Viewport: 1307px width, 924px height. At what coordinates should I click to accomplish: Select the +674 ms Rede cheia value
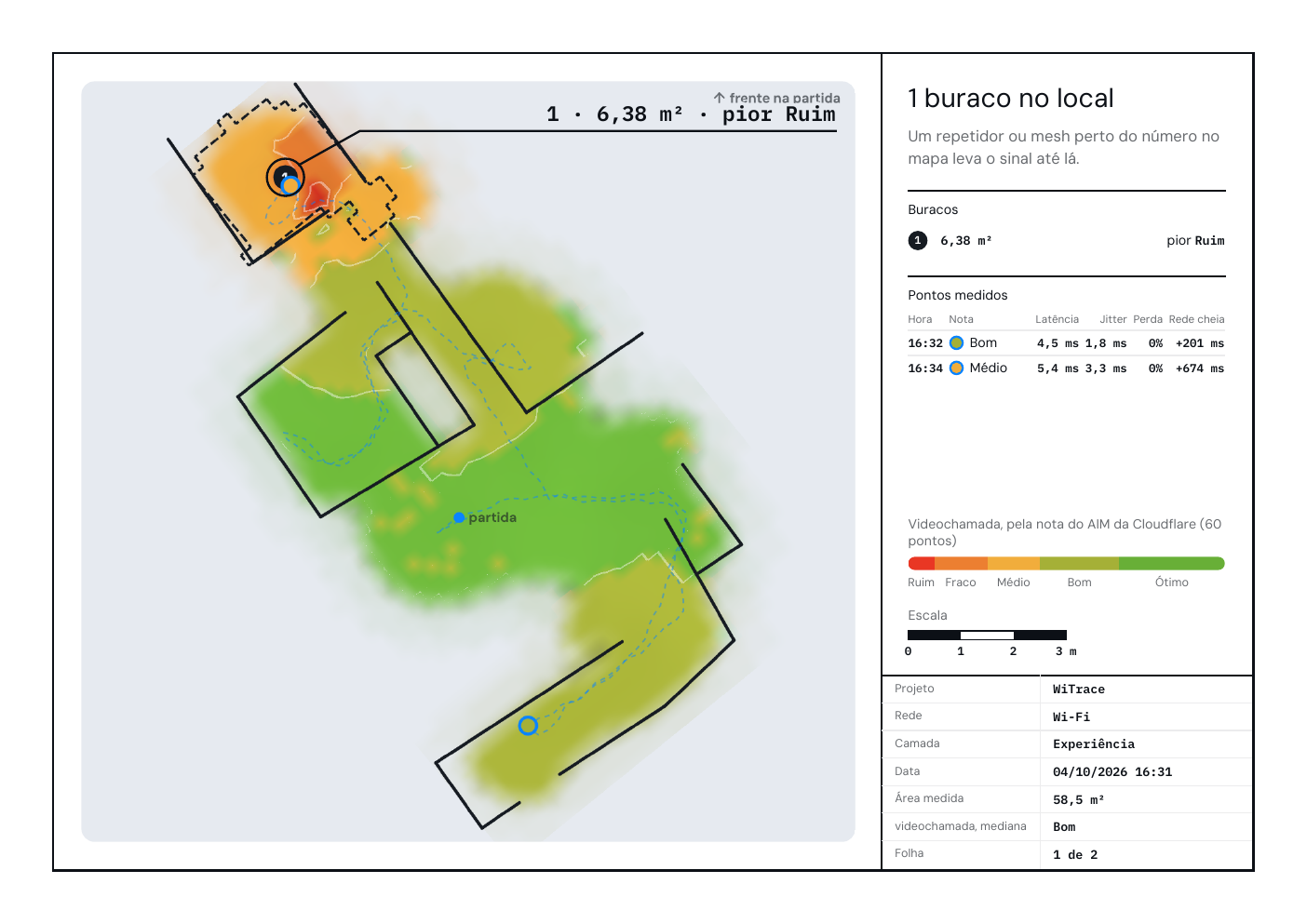(1200, 368)
